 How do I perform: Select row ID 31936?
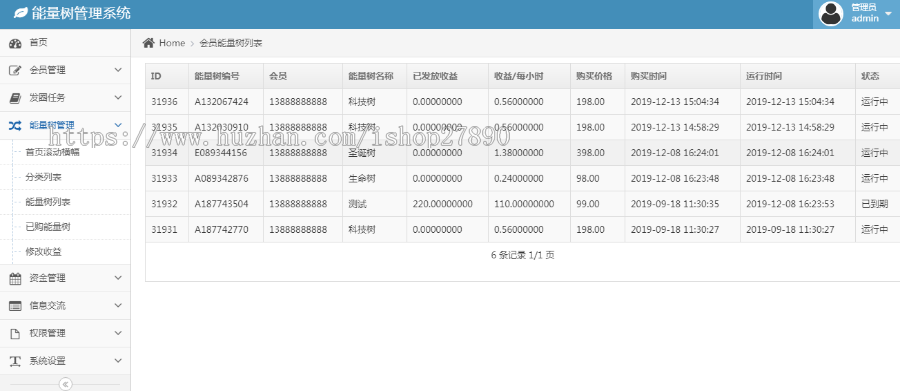coord(164,102)
